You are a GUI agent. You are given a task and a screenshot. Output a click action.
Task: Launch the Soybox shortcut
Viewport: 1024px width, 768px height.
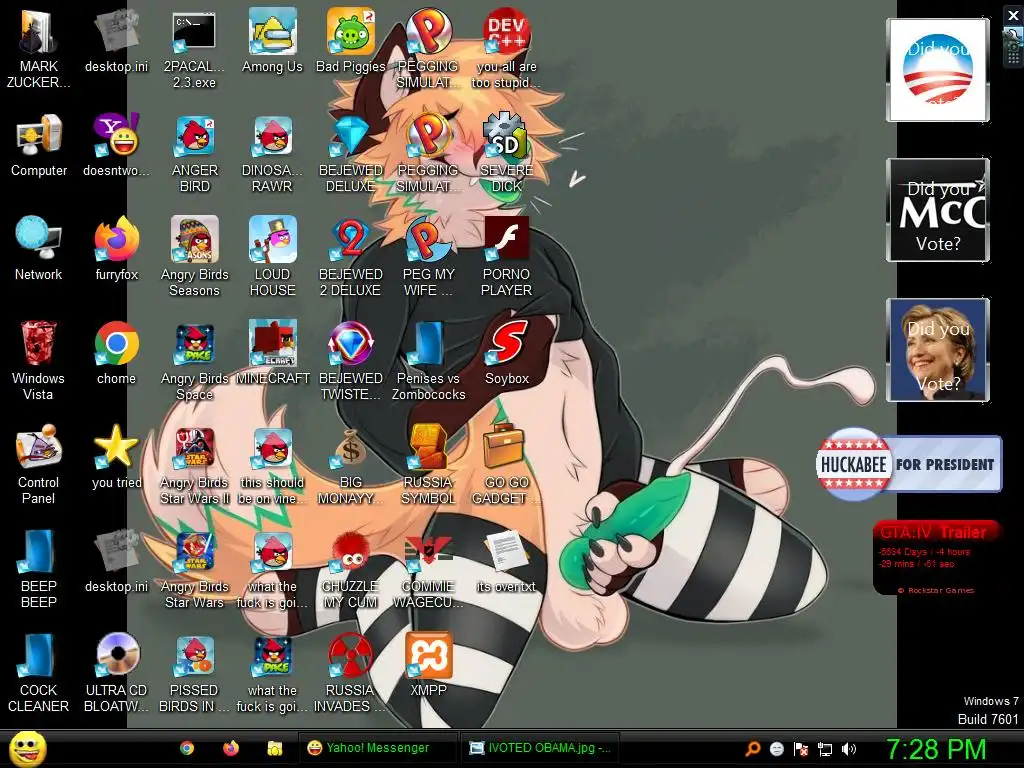pyautogui.click(x=507, y=353)
